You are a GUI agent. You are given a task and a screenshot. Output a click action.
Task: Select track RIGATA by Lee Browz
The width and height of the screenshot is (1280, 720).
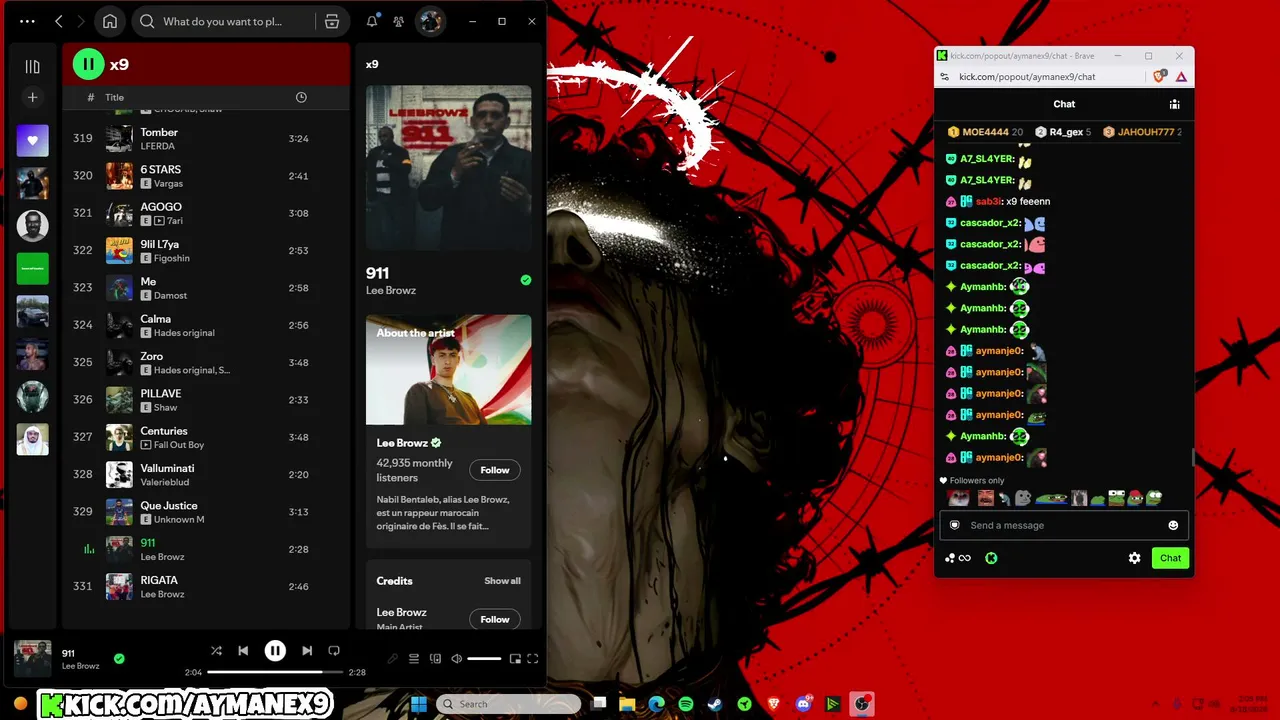pos(206,586)
